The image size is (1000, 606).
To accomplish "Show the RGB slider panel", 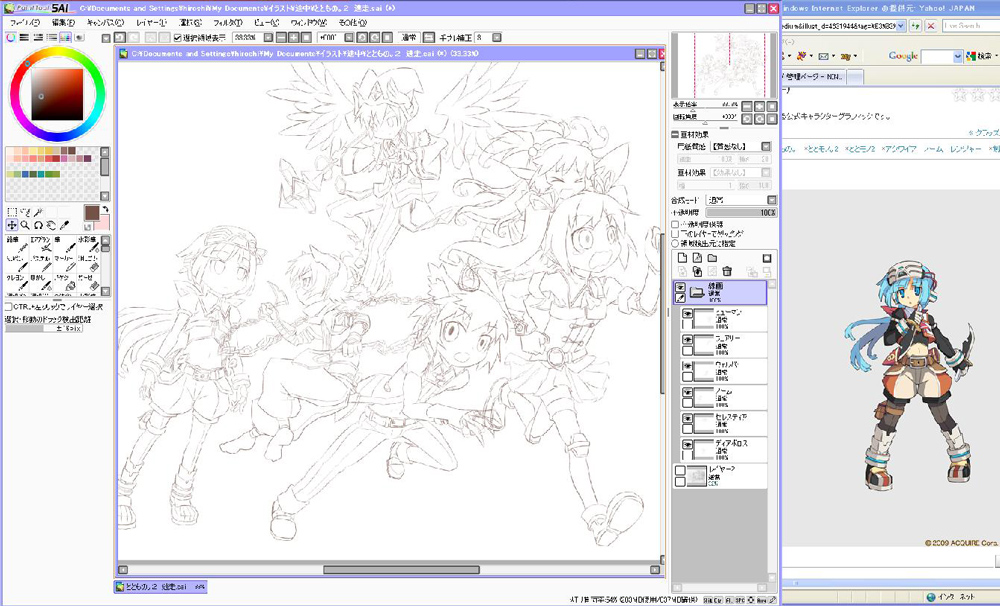I will point(24,38).
